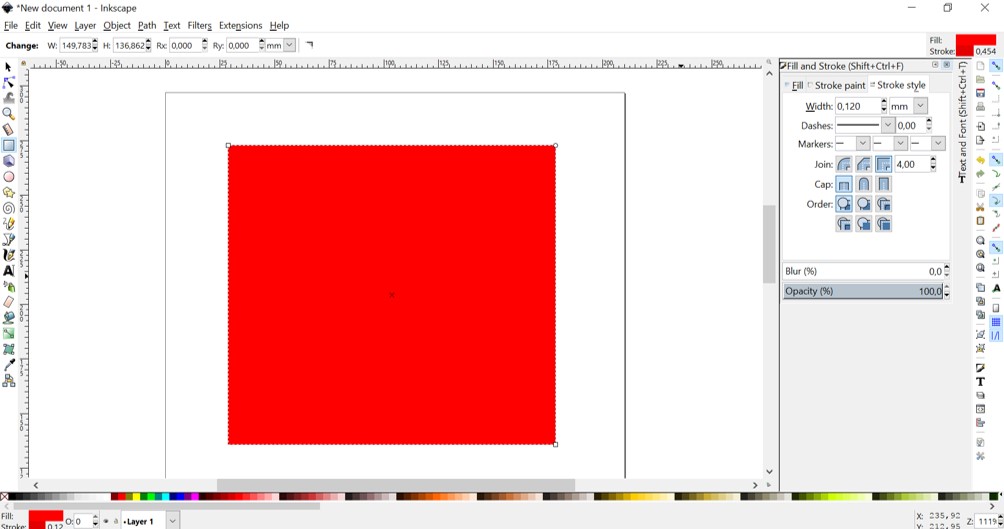Image resolution: width=1004 pixels, height=529 pixels.
Task: Open the stroke width unit dropdown
Action: pyautogui.click(x=920, y=106)
